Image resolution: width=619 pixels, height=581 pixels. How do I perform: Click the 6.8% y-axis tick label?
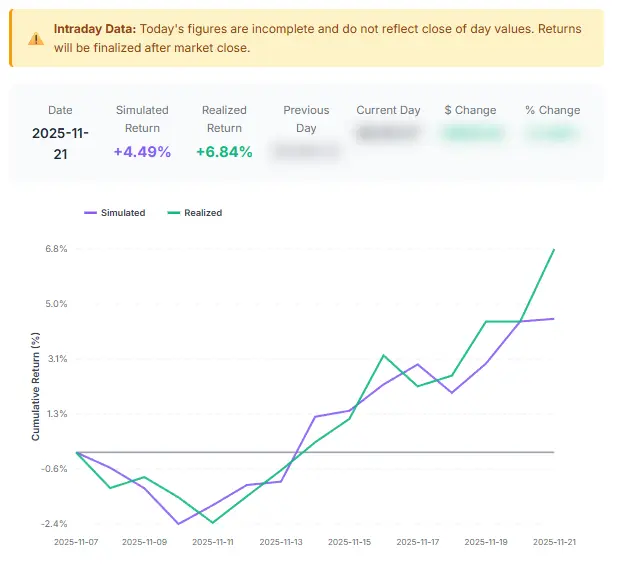(54, 249)
